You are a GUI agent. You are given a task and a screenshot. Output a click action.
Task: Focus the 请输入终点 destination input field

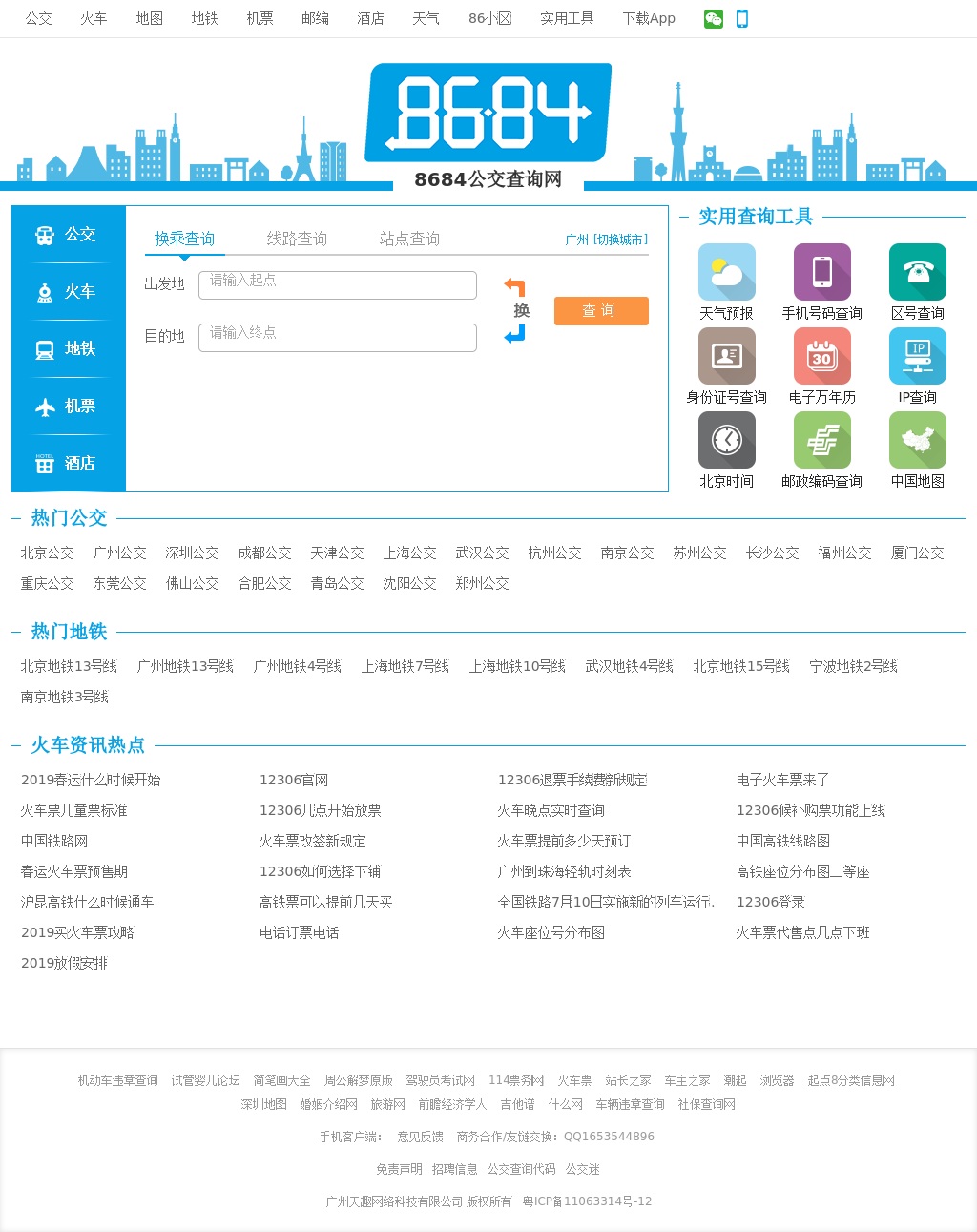[338, 338]
